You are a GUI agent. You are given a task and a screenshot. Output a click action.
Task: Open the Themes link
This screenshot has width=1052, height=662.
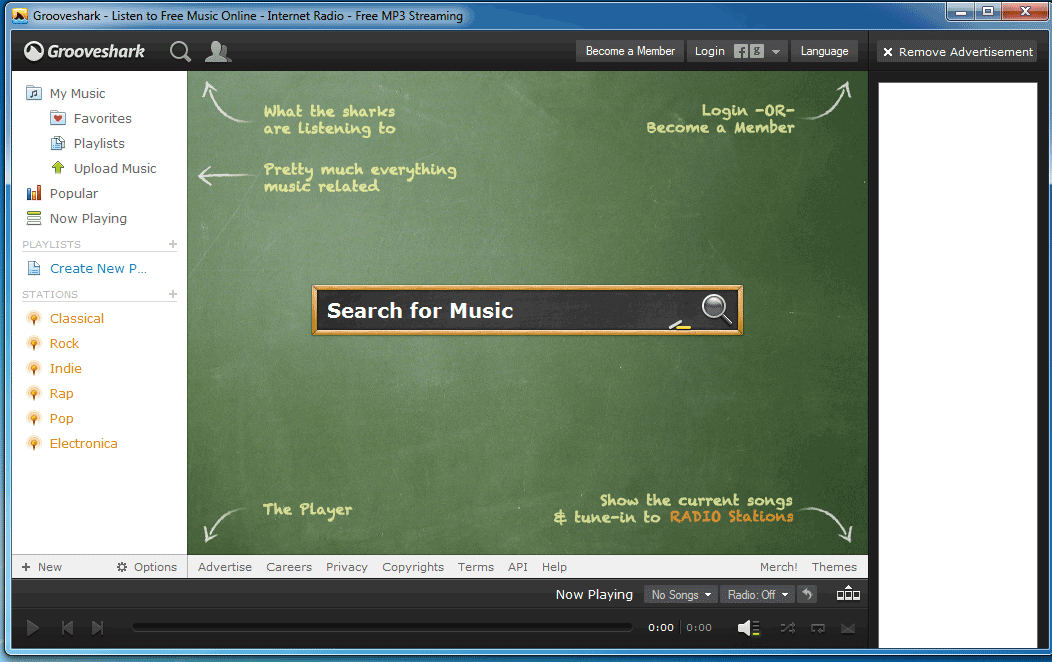(x=834, y=567)
